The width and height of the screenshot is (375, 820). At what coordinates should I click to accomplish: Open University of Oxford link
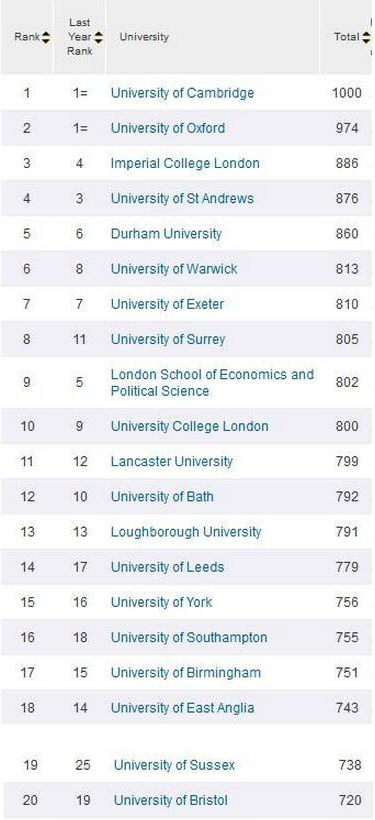(168, 128)
